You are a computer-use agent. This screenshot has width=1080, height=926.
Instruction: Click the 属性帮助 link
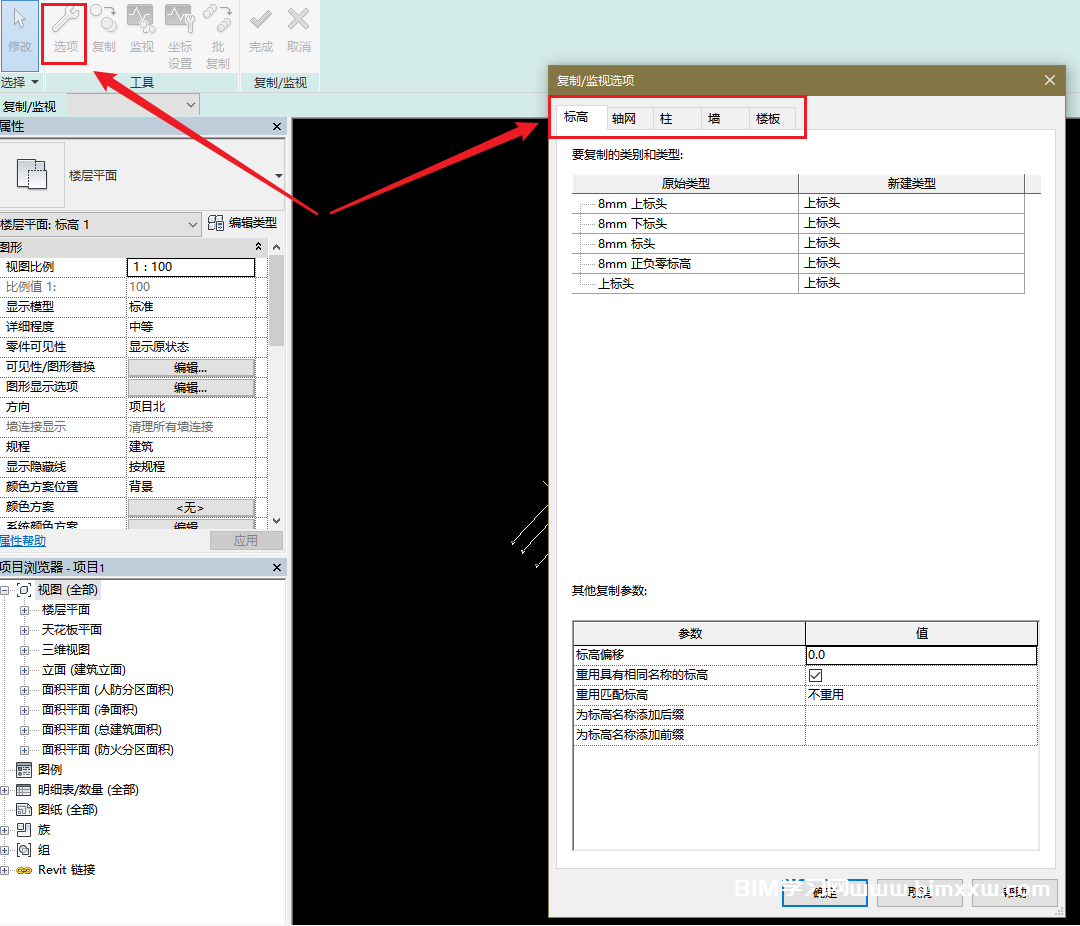coord(22,541)
